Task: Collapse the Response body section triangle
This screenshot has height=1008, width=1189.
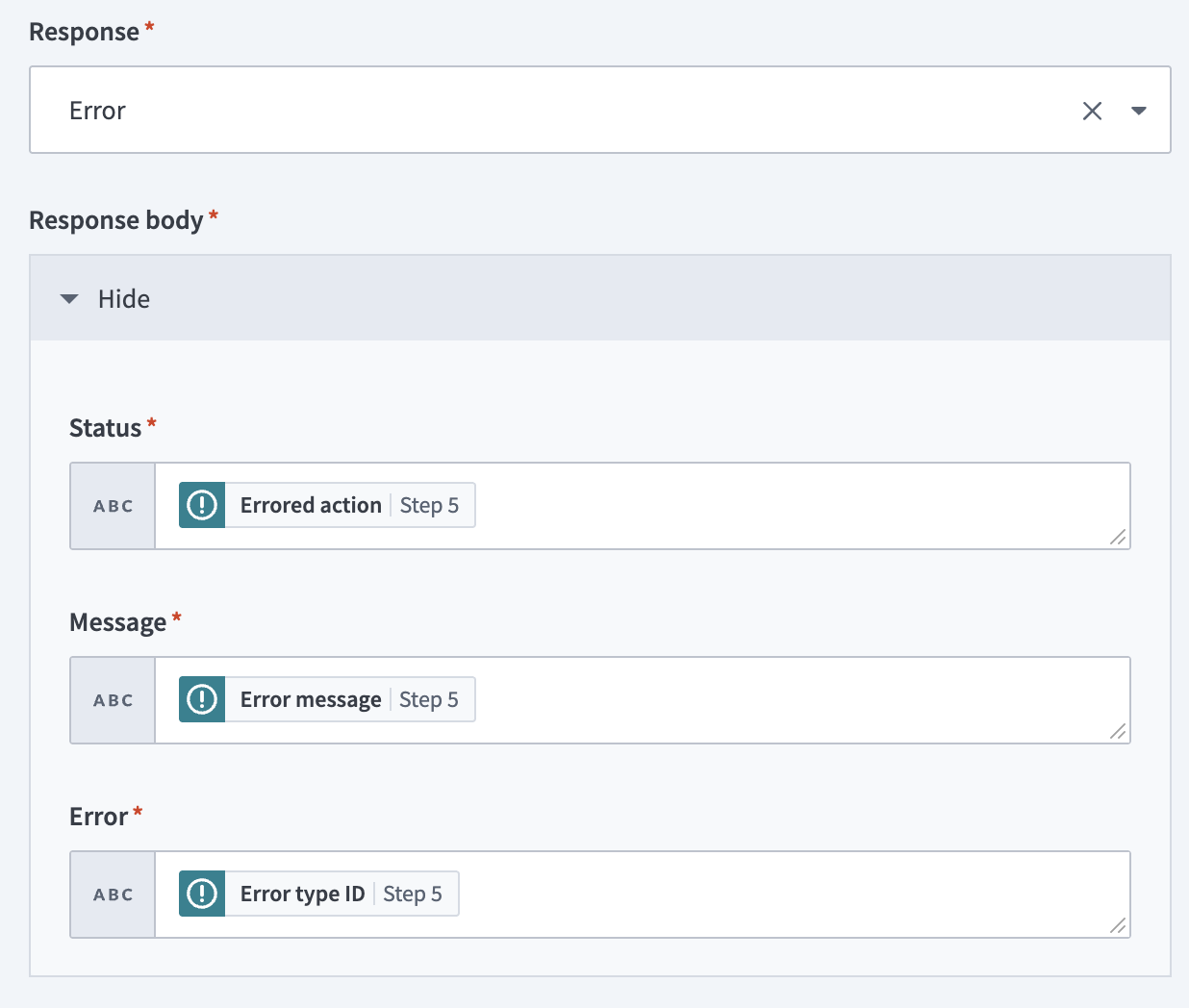Action: tap(69, 299)
